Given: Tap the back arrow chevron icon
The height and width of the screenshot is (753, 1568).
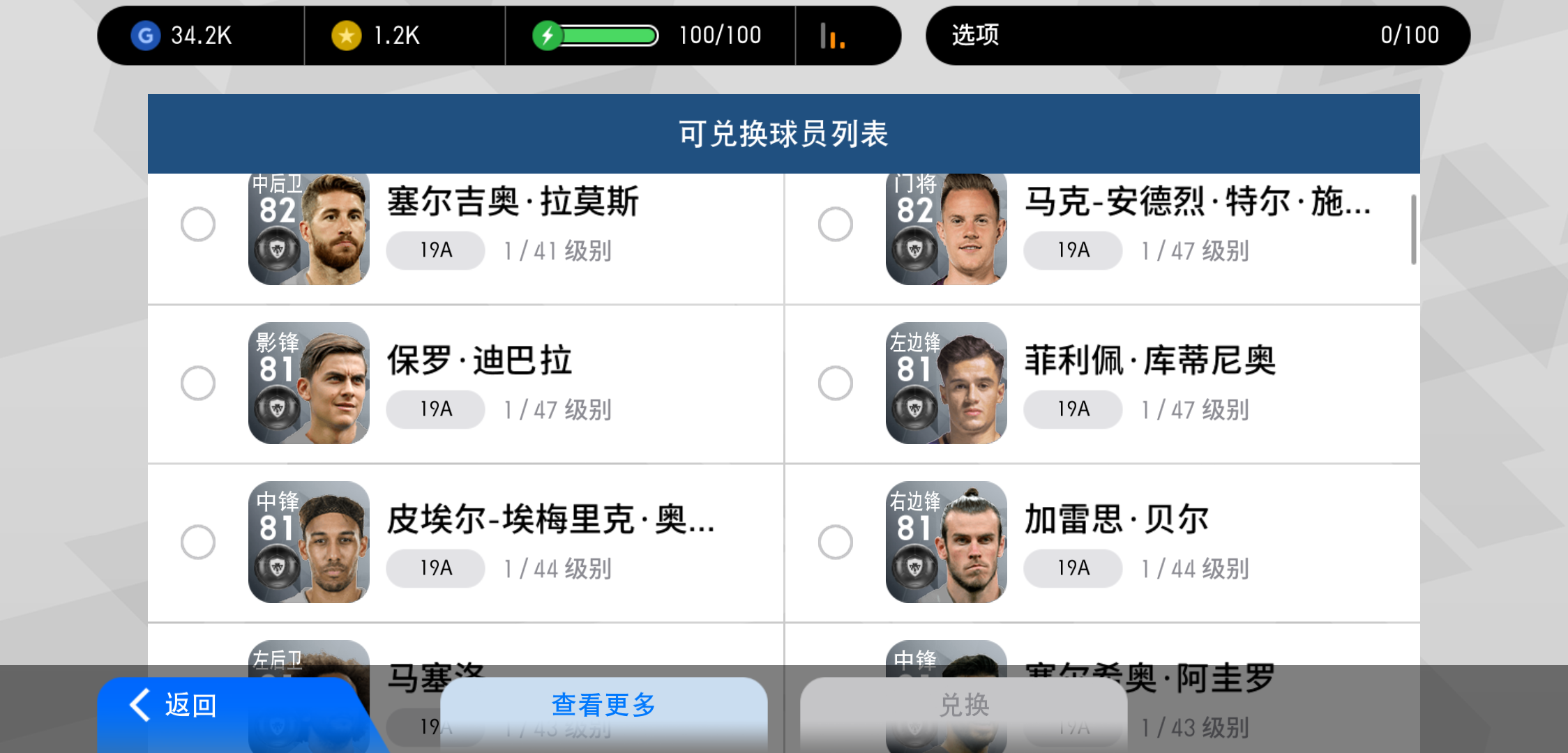Looking at the screenshot, I should point(140,705).
